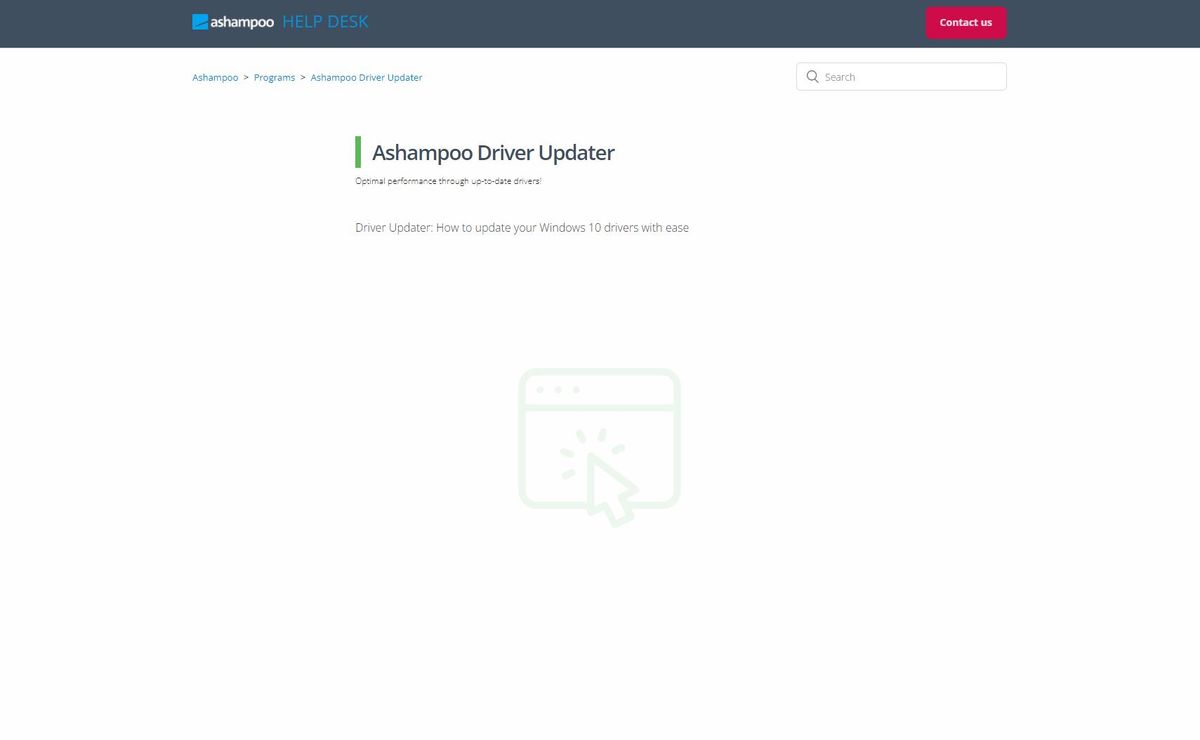Open the Ashampoo breadcrumb link

pos(214,77)
